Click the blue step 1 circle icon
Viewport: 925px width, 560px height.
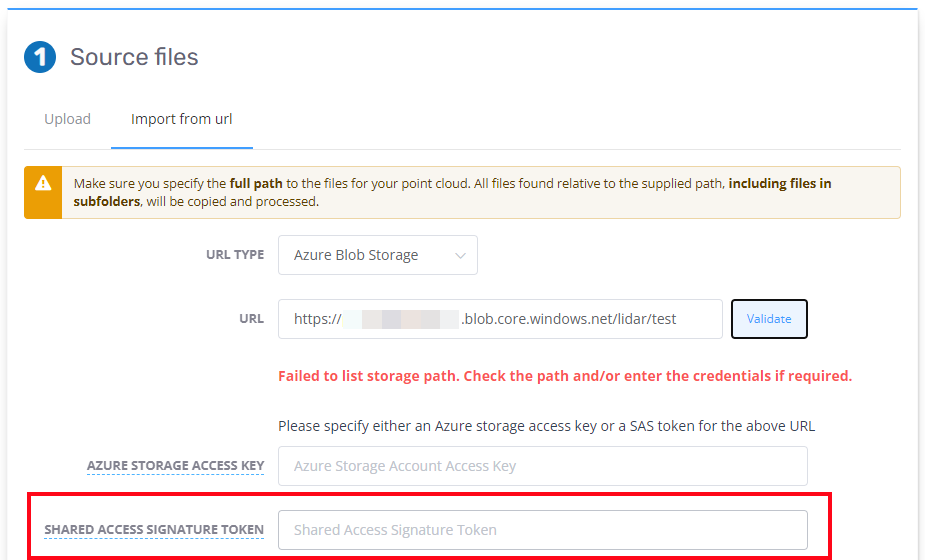[x=40, y=57]
